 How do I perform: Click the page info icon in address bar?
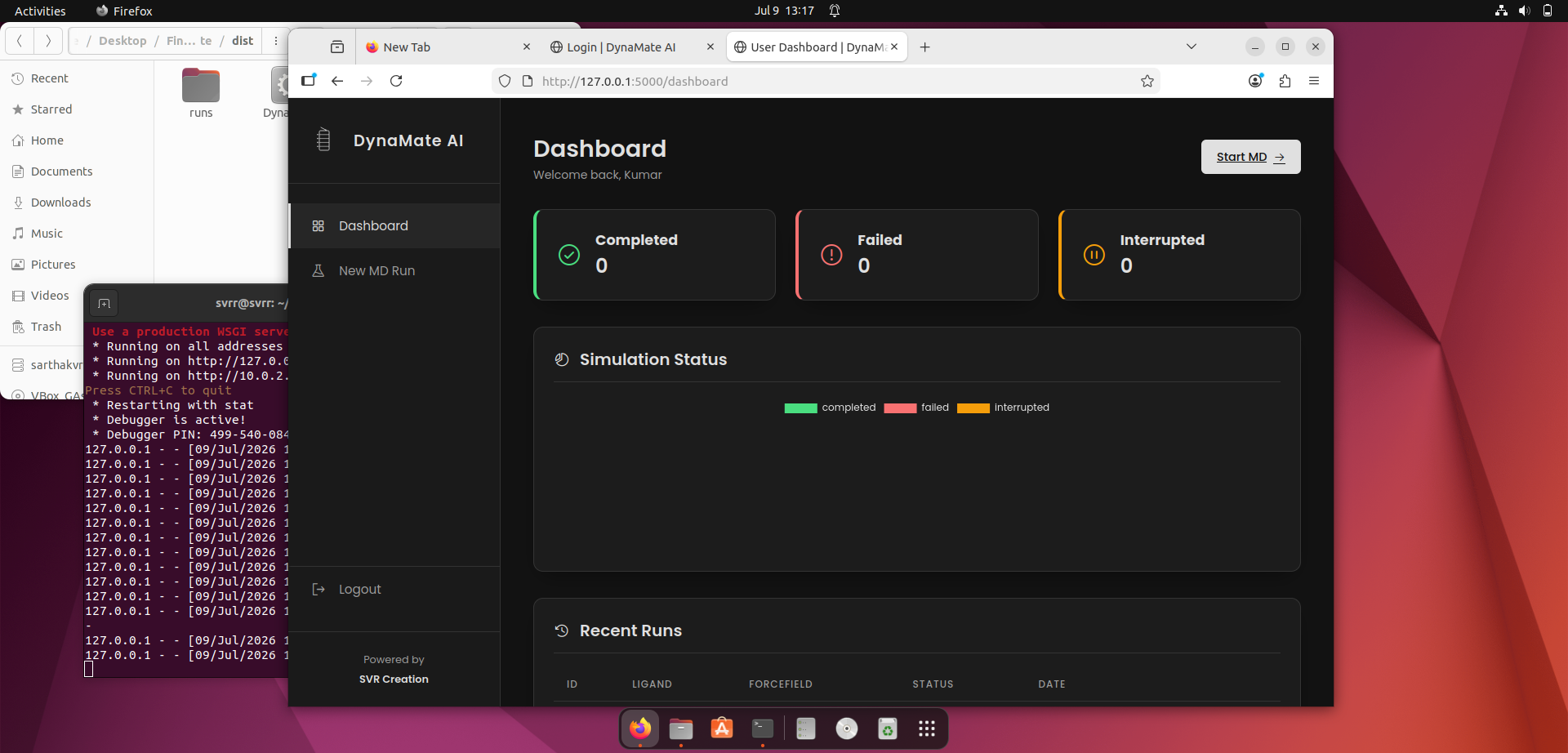(527, 81)
